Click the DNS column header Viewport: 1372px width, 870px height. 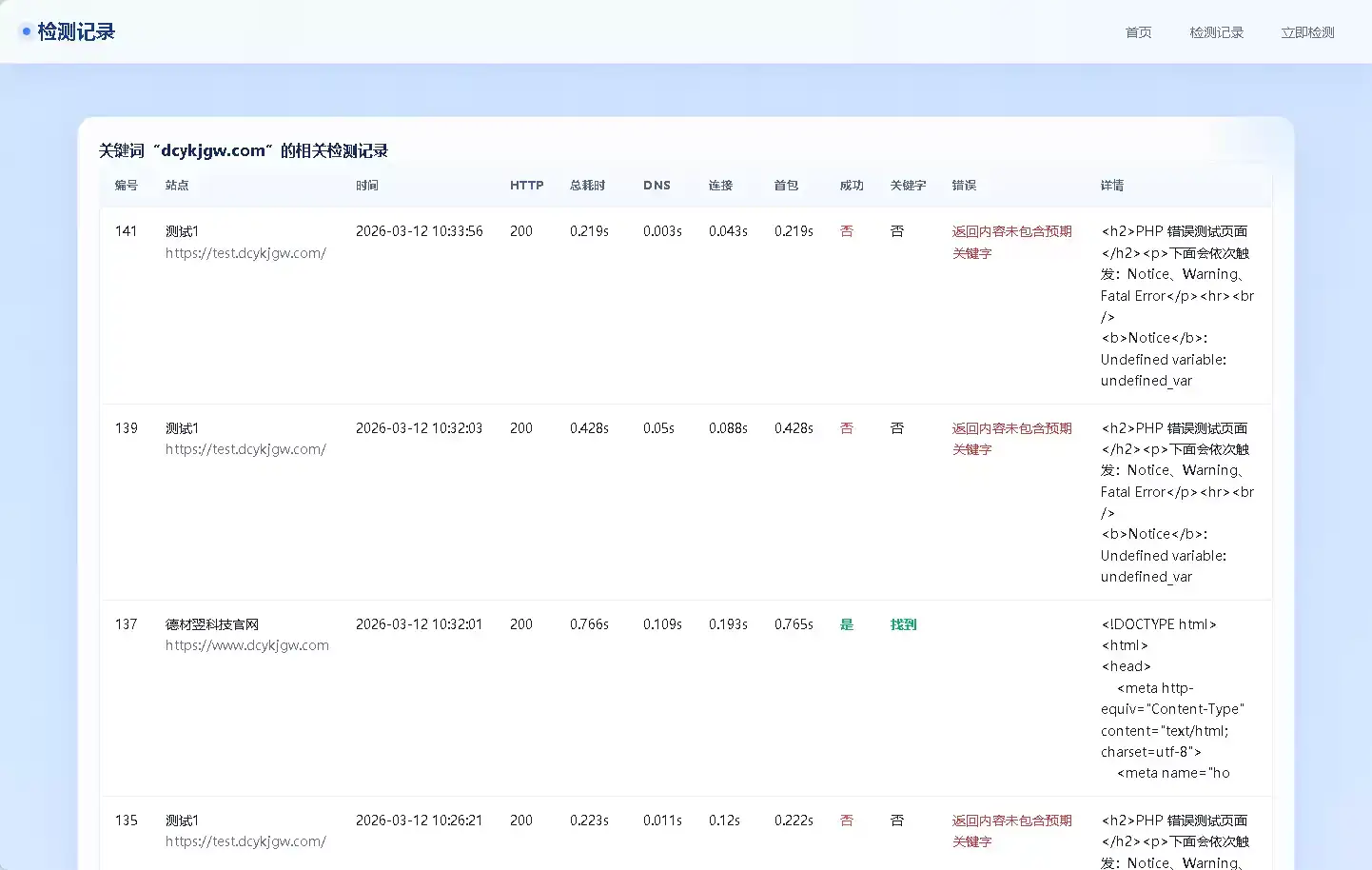pos(657,186)
